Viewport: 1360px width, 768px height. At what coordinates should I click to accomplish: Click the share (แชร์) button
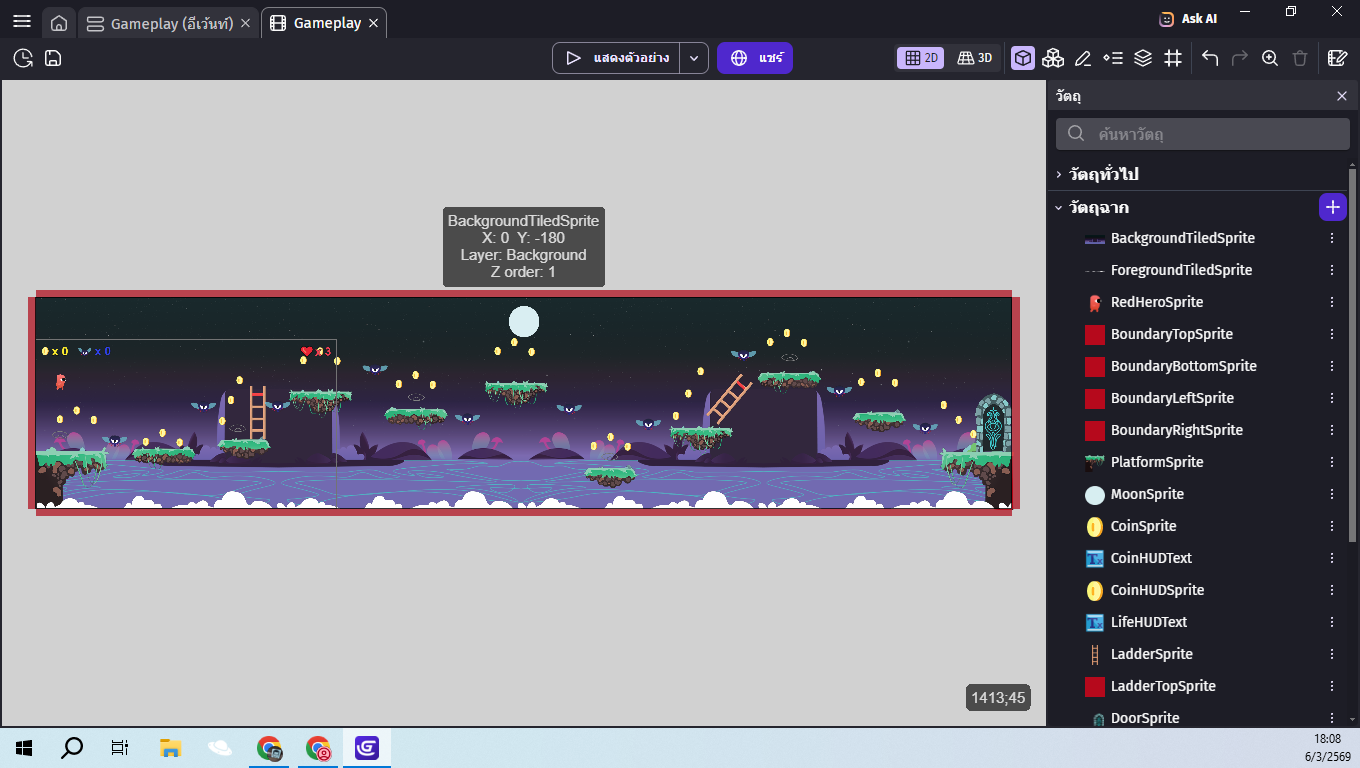pos(755,58)
